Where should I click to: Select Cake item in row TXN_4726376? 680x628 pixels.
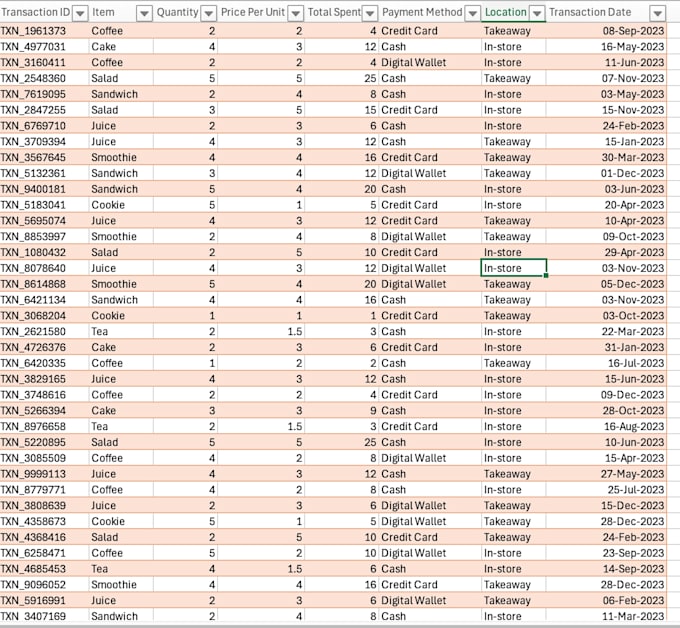121,347
